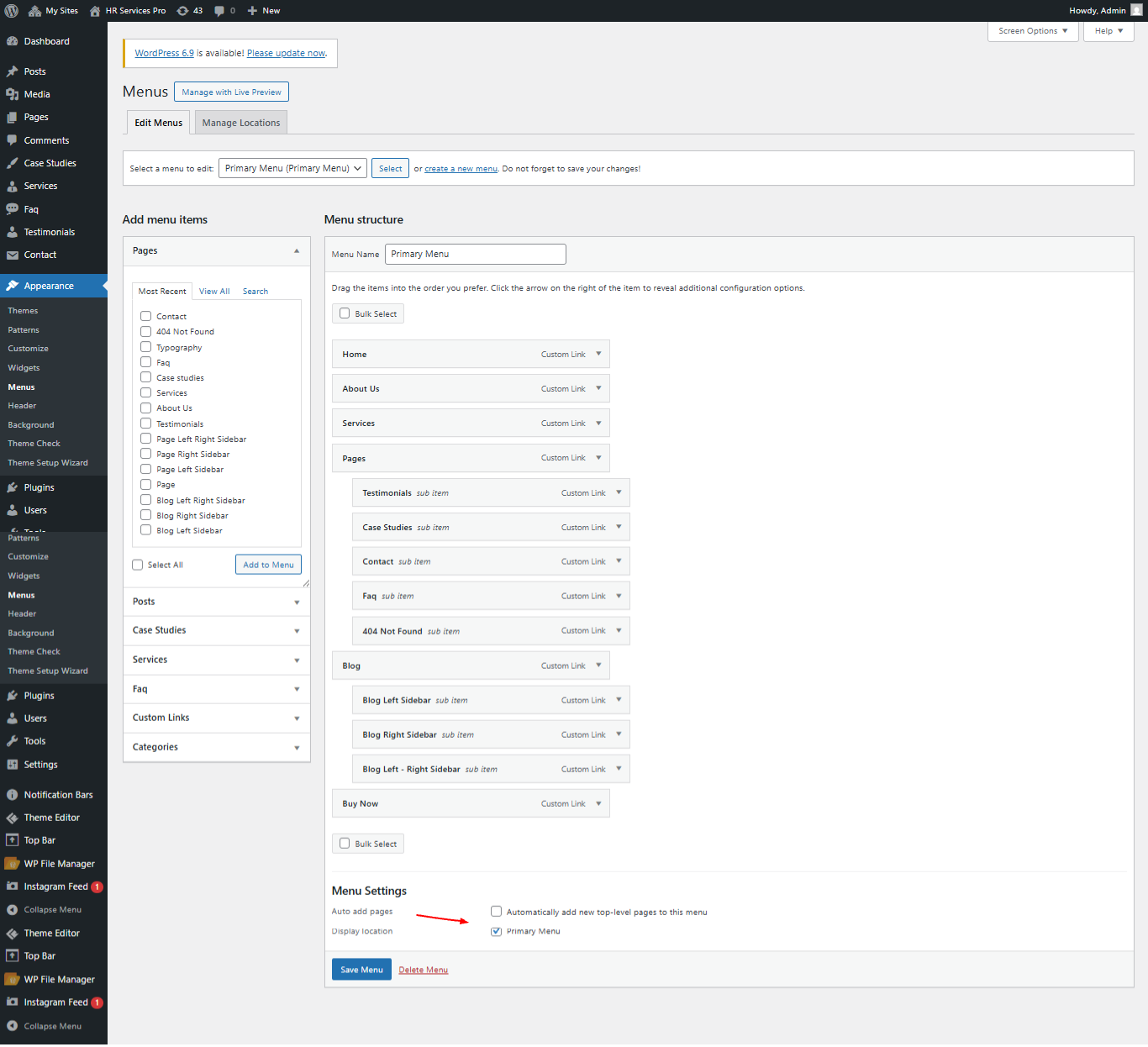
Task: Enable automatically add new top-level pages
Action: tap(497, 912)
